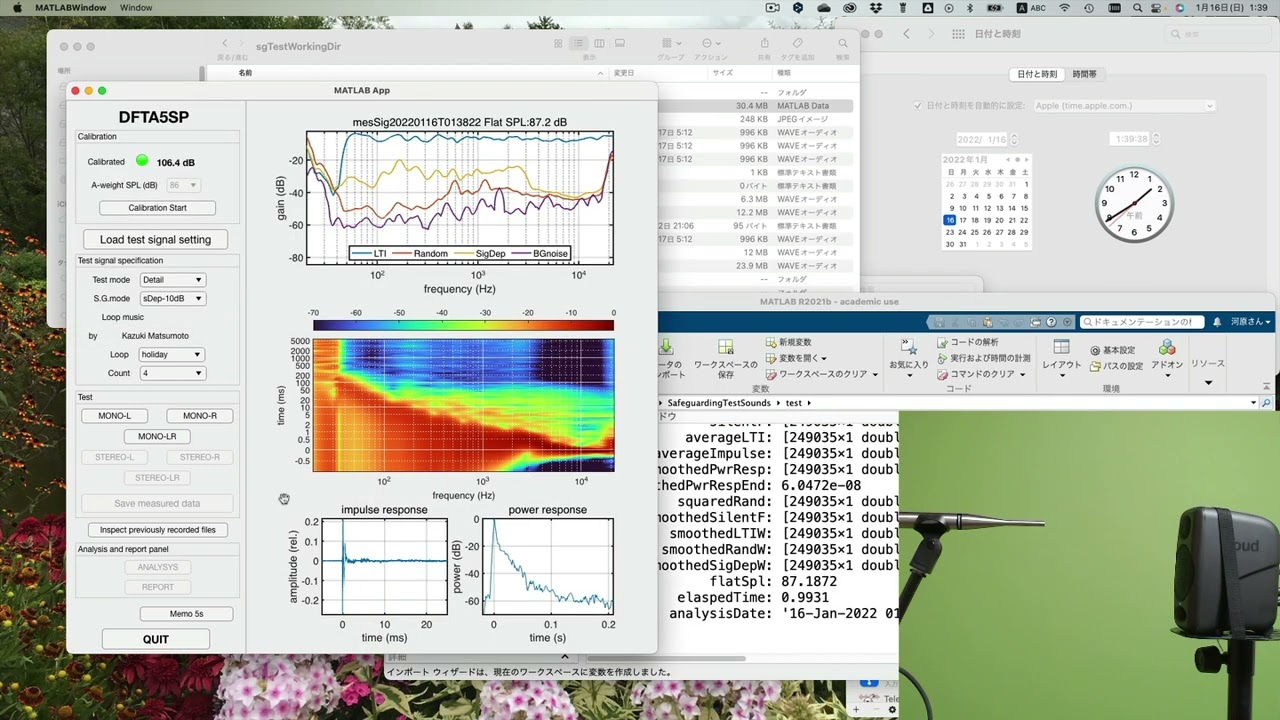Click Memo 5s button
This screenshot has width=1280, height=720.
(187, 614)
